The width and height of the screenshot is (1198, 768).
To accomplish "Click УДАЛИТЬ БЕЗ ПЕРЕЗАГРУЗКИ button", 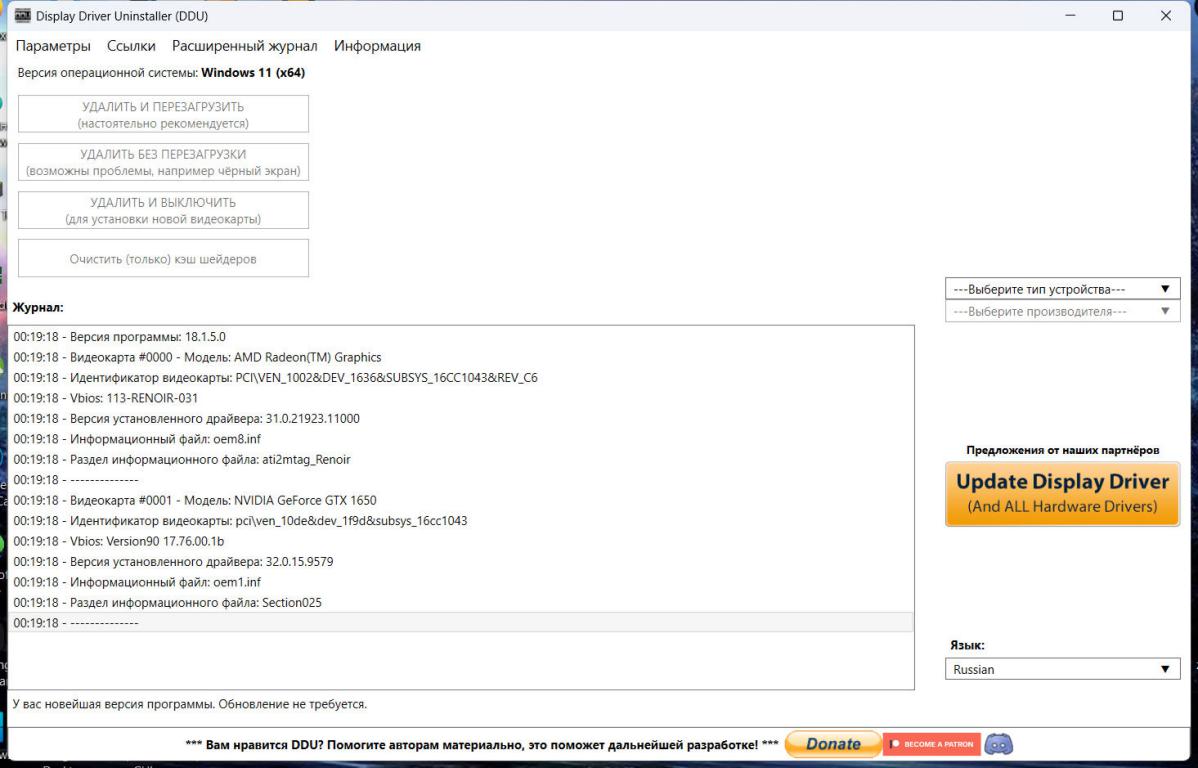I will pos(163,162).
